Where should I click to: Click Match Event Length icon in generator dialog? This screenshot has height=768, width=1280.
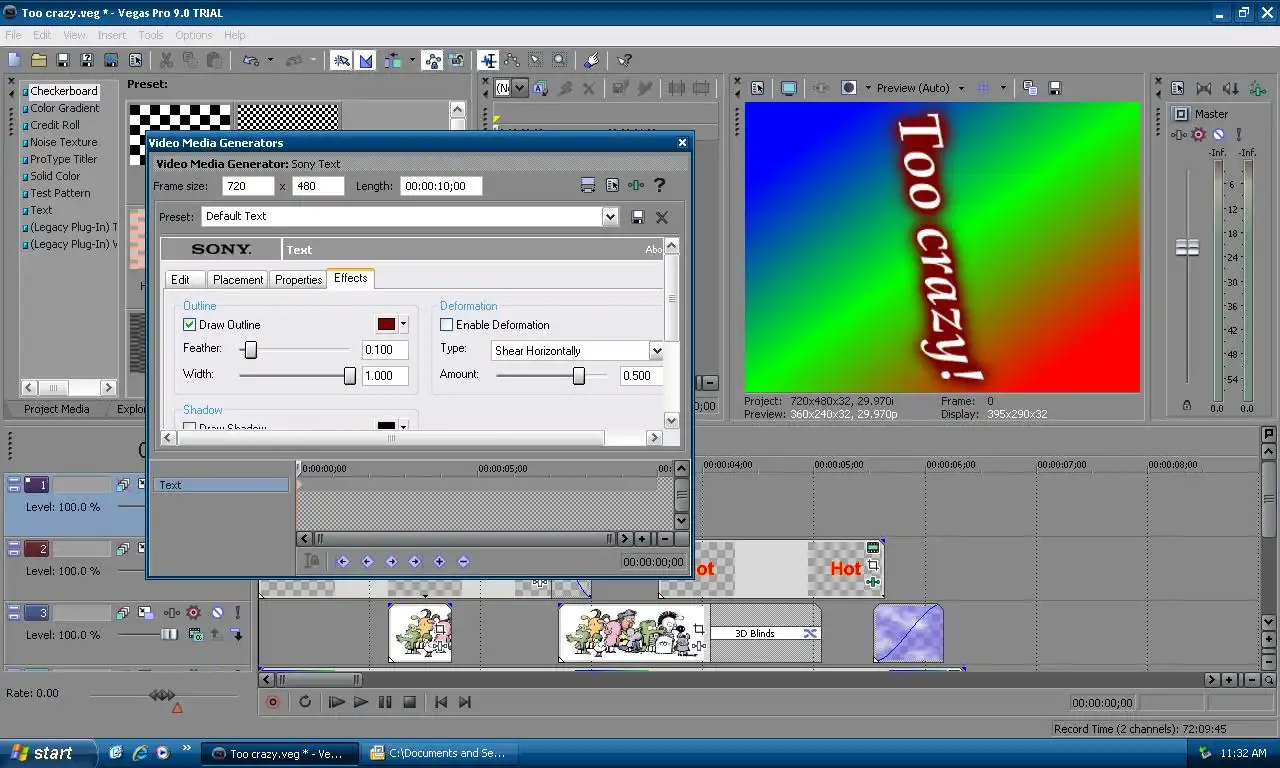(x=588, y=186)
